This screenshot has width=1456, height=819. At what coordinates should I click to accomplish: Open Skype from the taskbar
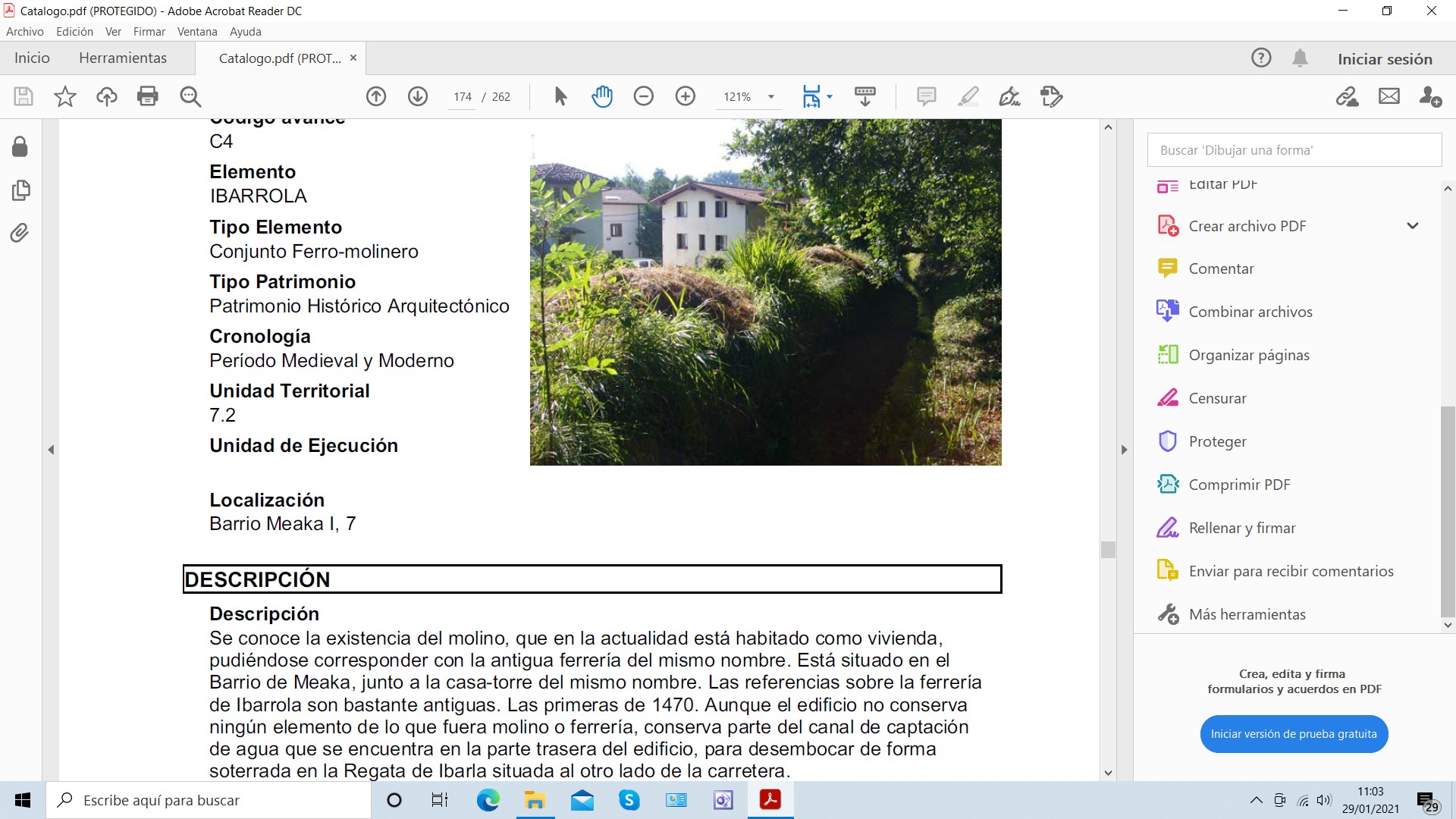[x=629, y=800]
